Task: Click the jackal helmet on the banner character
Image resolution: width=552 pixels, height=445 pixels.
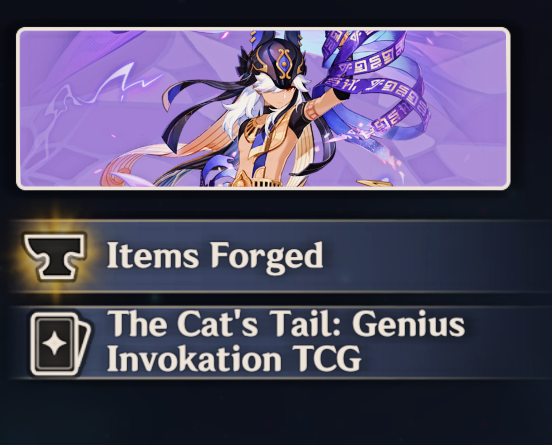Action: coord(277,58)
